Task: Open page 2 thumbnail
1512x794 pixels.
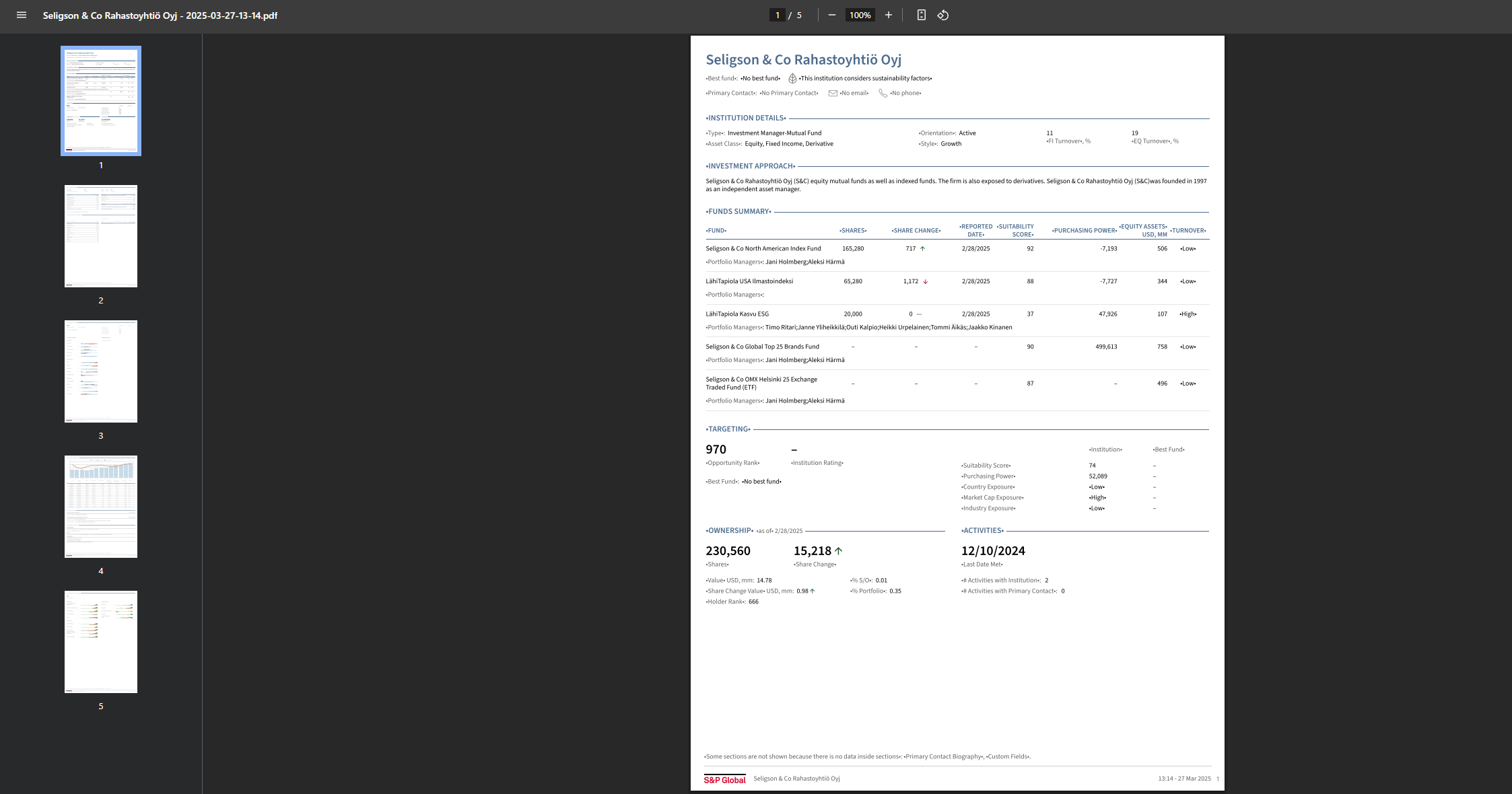Action: pyautogui.click(x=101, y=236)
